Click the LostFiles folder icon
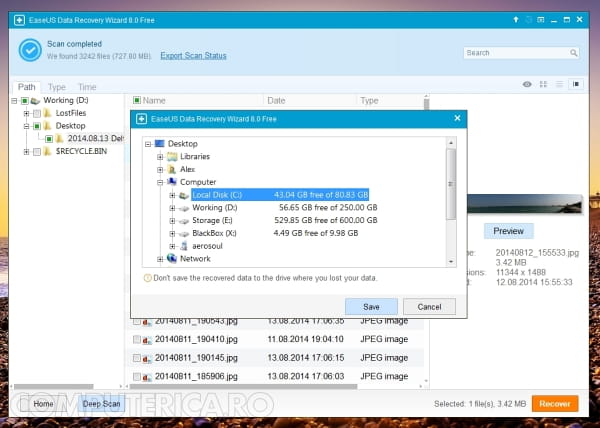The width and height of the screenshot is (600, 428). [47, 113]
